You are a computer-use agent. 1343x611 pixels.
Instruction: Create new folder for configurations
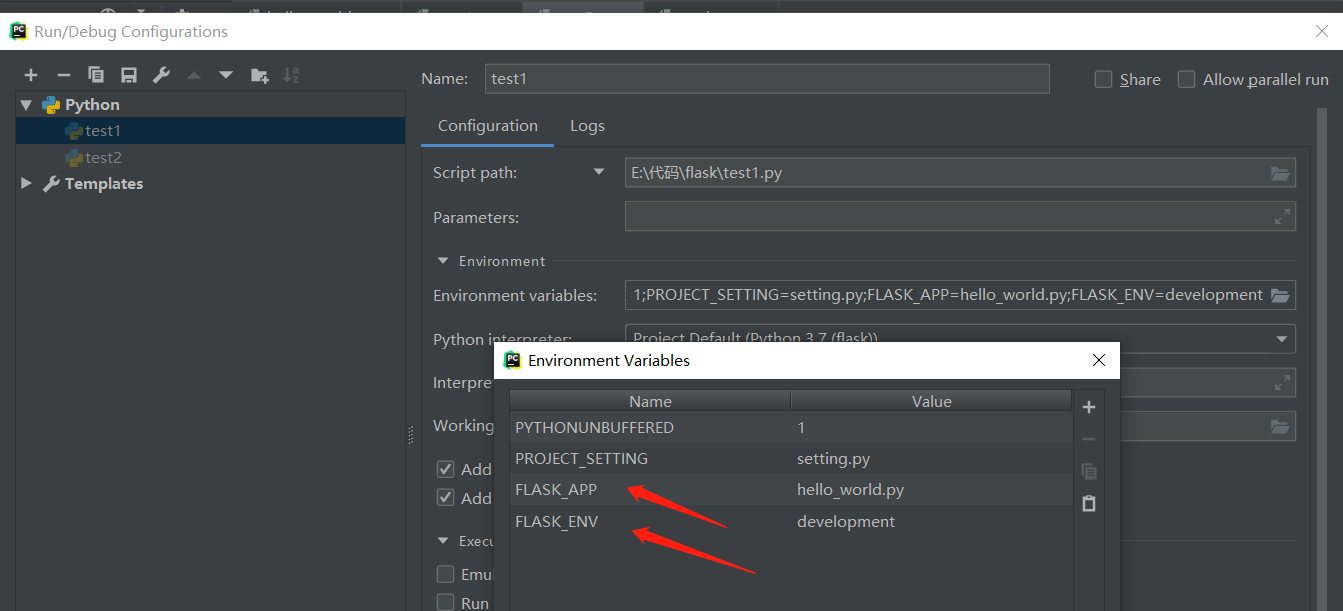pyautogui.click(x=259, y=75)
